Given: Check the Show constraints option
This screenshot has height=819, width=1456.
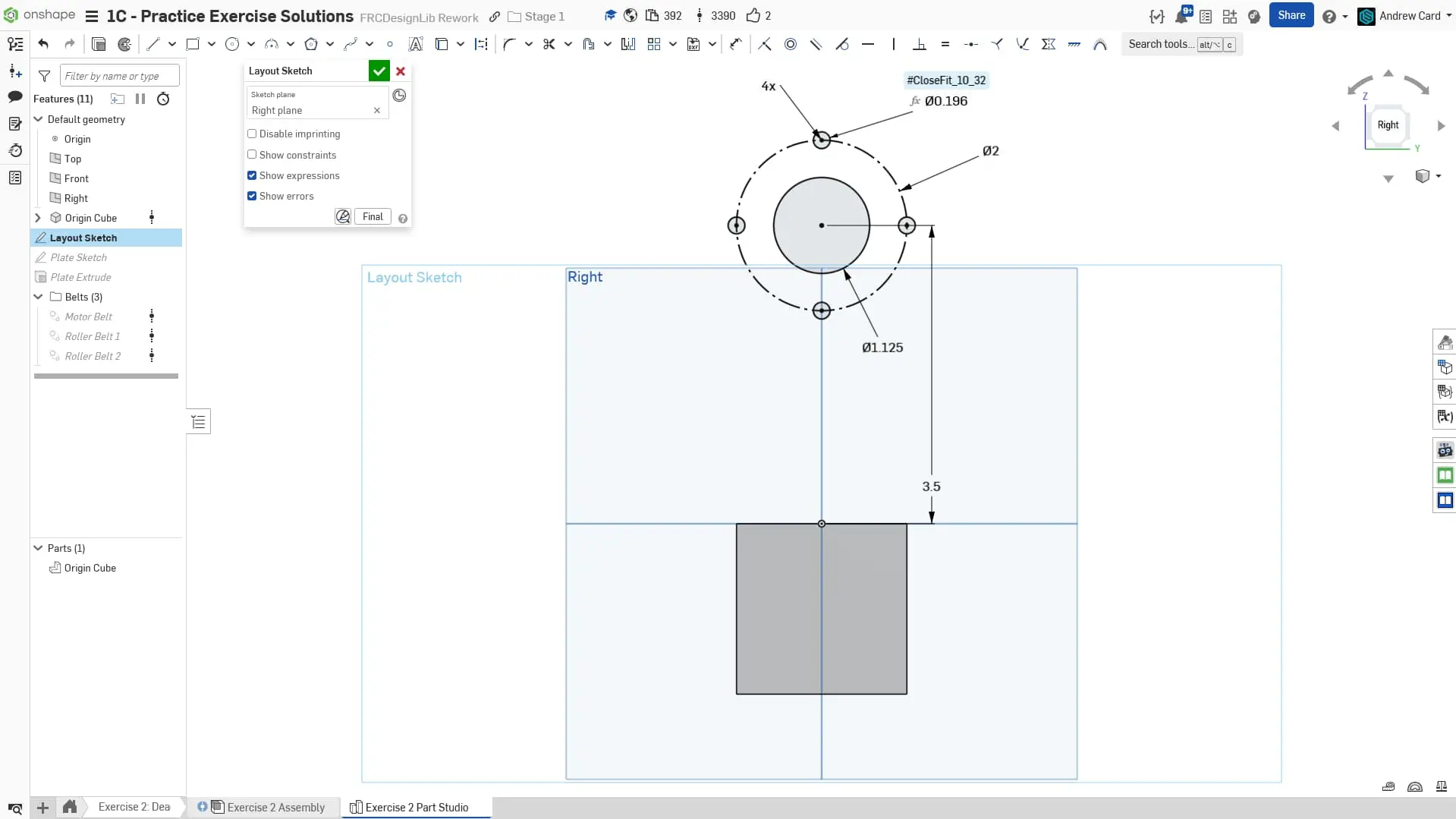Looking at the screenshot, I should pyautogui.click(x=252, y=155).
